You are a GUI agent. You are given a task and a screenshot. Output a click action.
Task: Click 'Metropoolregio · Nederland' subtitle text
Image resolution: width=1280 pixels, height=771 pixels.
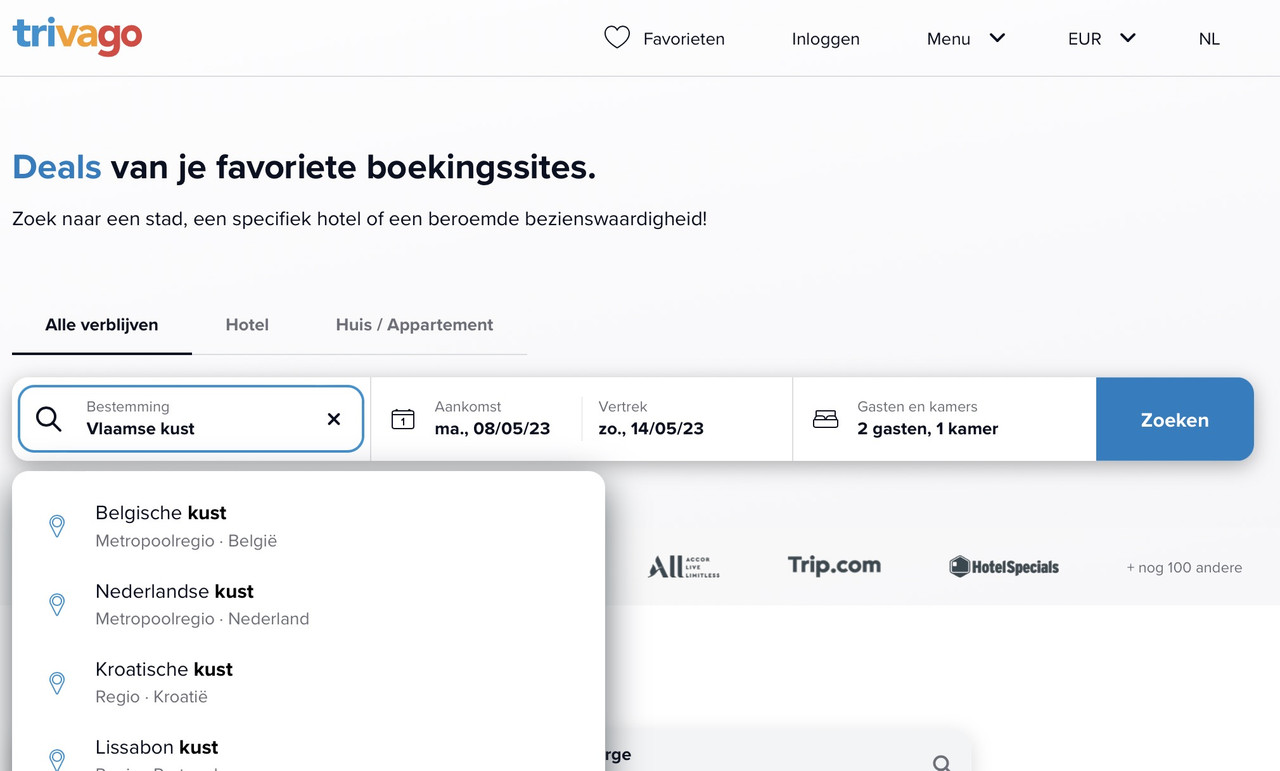coord(202,619)
